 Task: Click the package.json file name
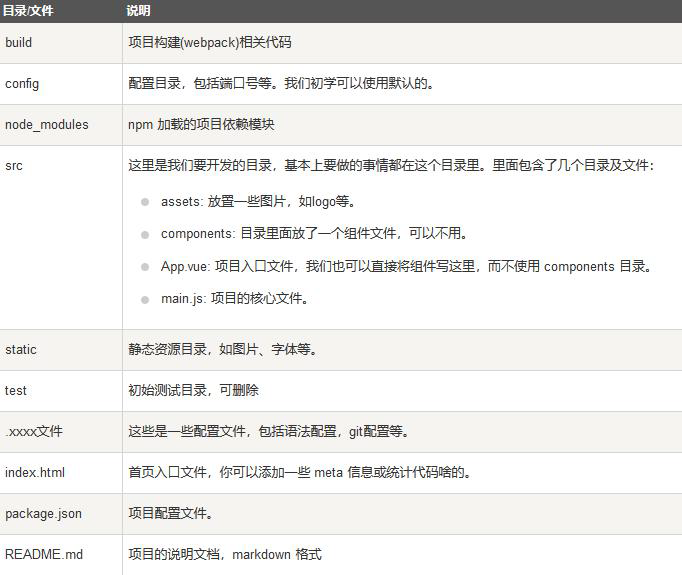coord(43,514)
